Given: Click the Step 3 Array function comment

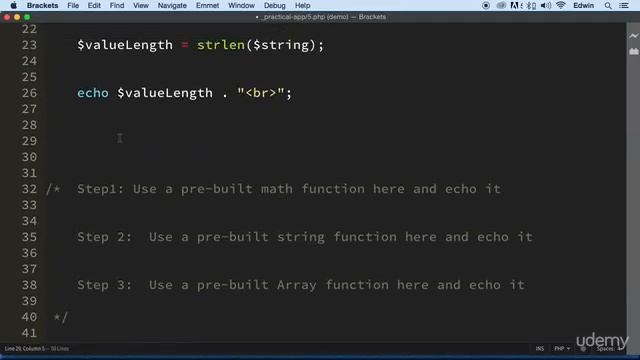Looking at the screenshot, I should pyautogui.click(x=301, y=285).
